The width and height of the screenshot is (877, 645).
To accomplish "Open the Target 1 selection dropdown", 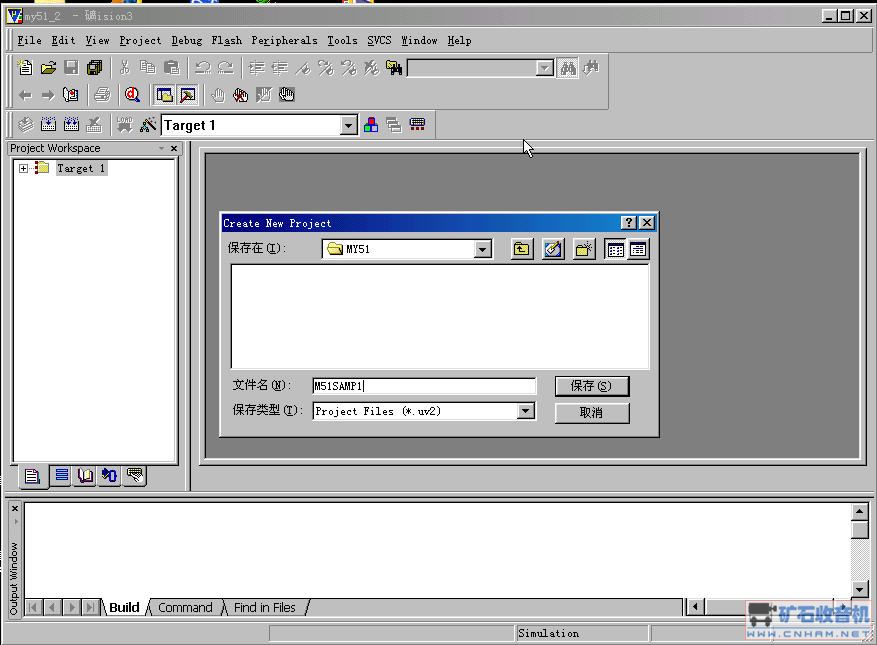I will [348, 125].
